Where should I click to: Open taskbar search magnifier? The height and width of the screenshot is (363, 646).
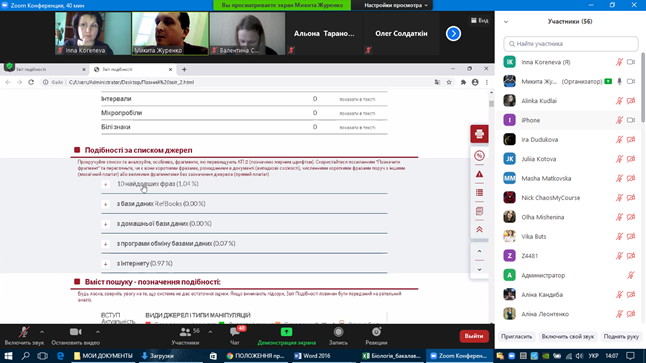point(26,356)
